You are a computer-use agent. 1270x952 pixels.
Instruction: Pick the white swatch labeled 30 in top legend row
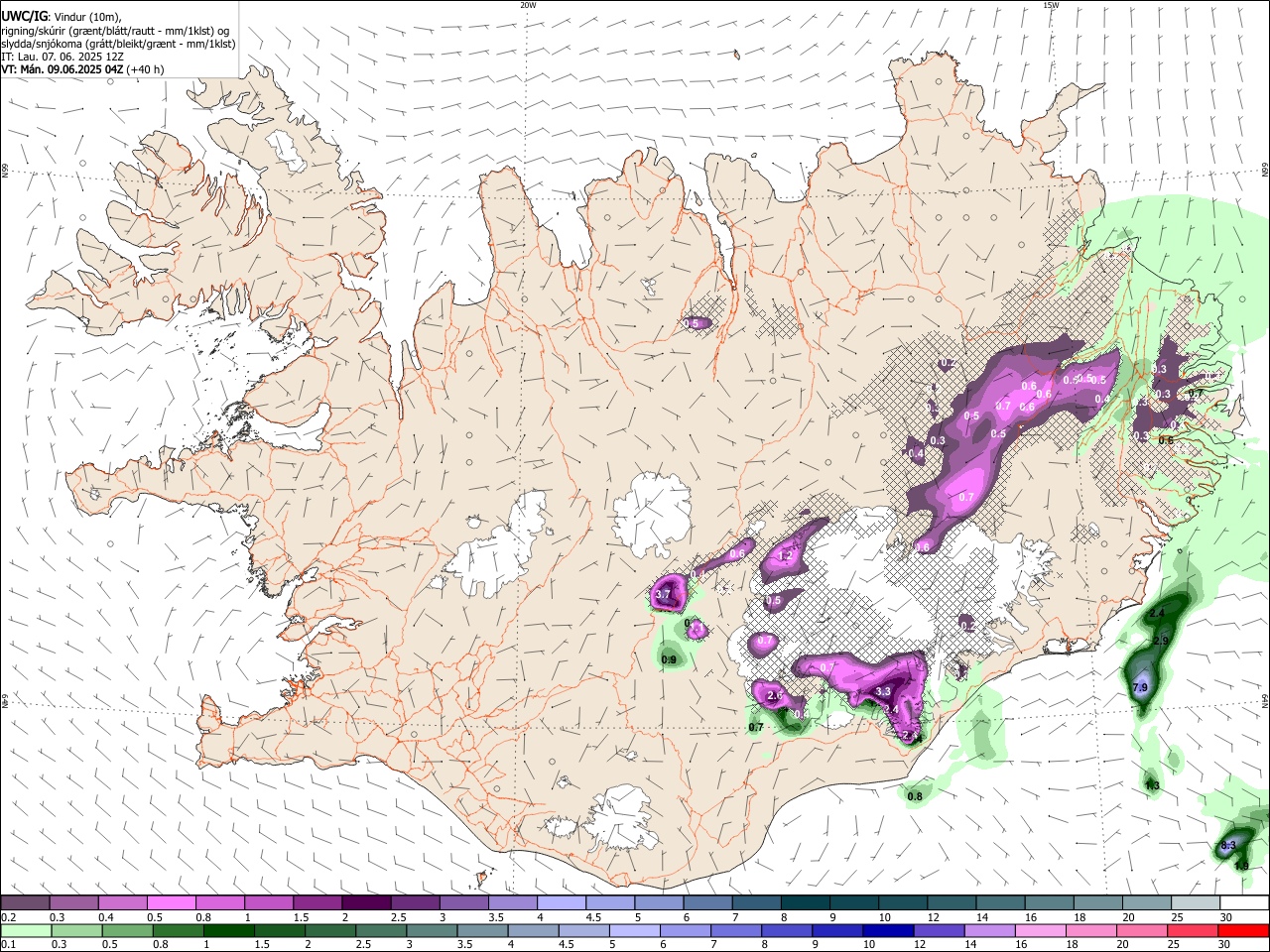point(1243,902)
